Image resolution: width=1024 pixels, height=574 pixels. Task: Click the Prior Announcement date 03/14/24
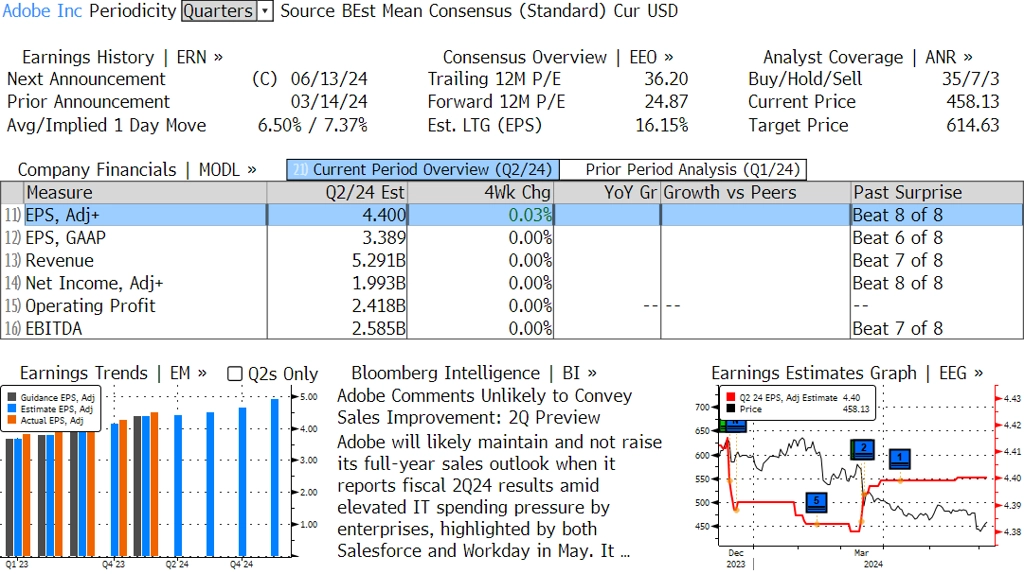point(329,102)
